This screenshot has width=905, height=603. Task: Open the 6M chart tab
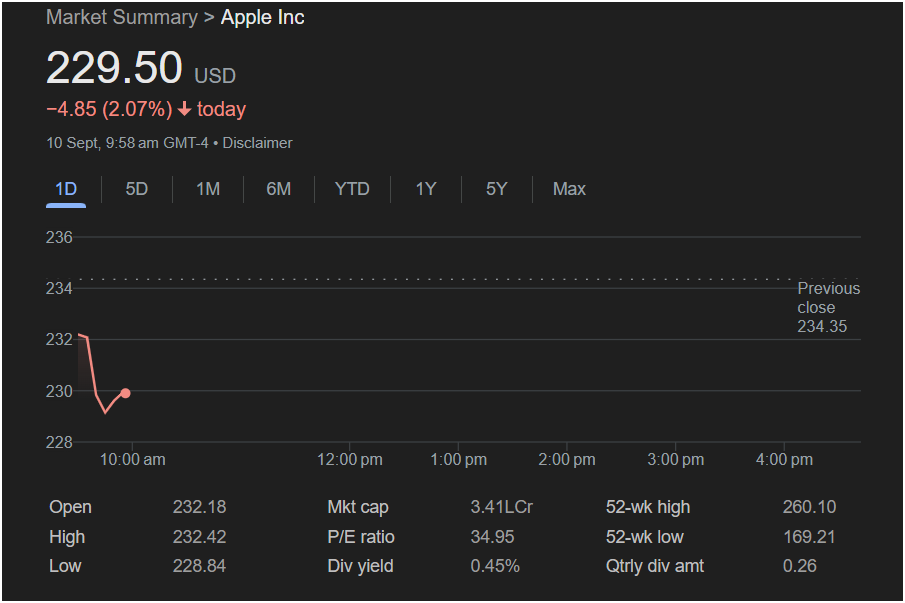279,189
